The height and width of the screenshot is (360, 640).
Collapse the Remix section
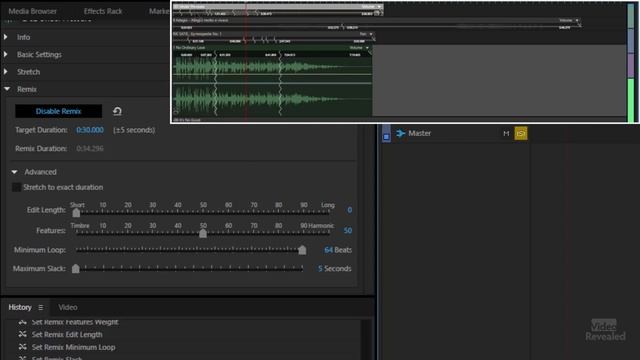[7, 89]
